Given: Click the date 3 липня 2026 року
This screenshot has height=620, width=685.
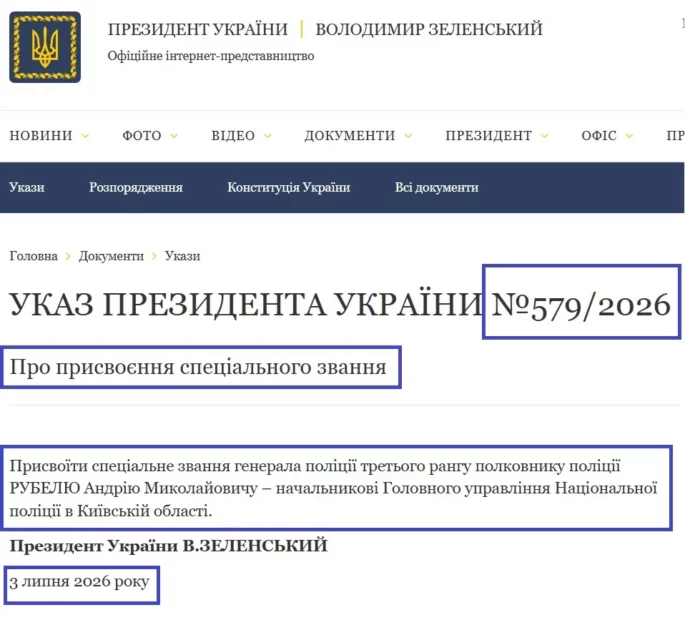Looking at the screenshot, I should coord(80,582).
